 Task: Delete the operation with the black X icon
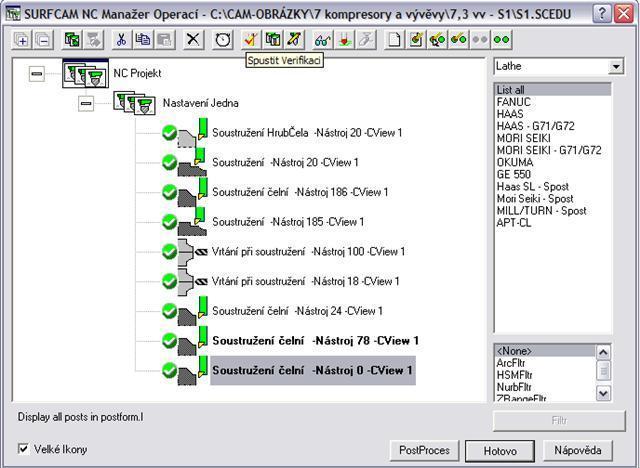click(x=193, y=40)
